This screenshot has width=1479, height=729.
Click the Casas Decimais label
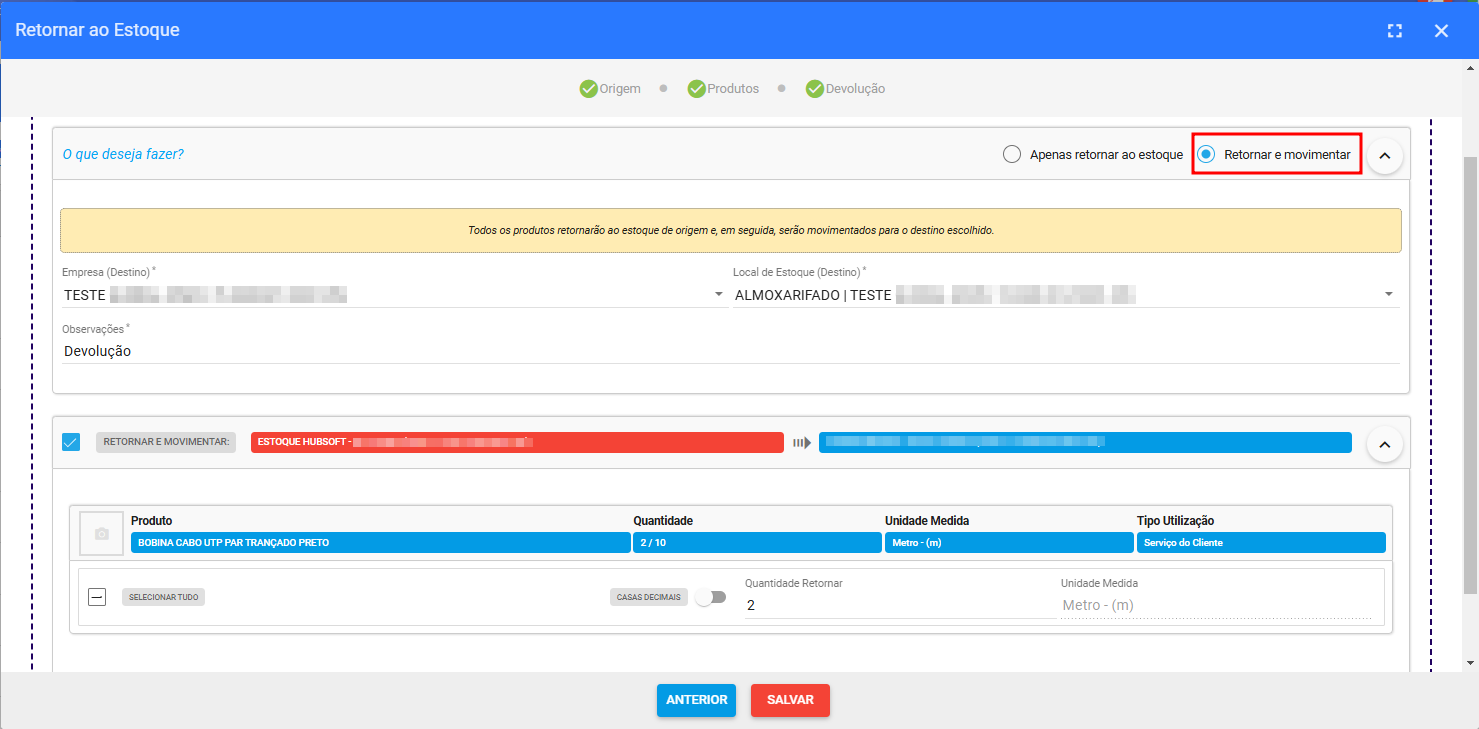pyautogui.click(x=649, y=597)
